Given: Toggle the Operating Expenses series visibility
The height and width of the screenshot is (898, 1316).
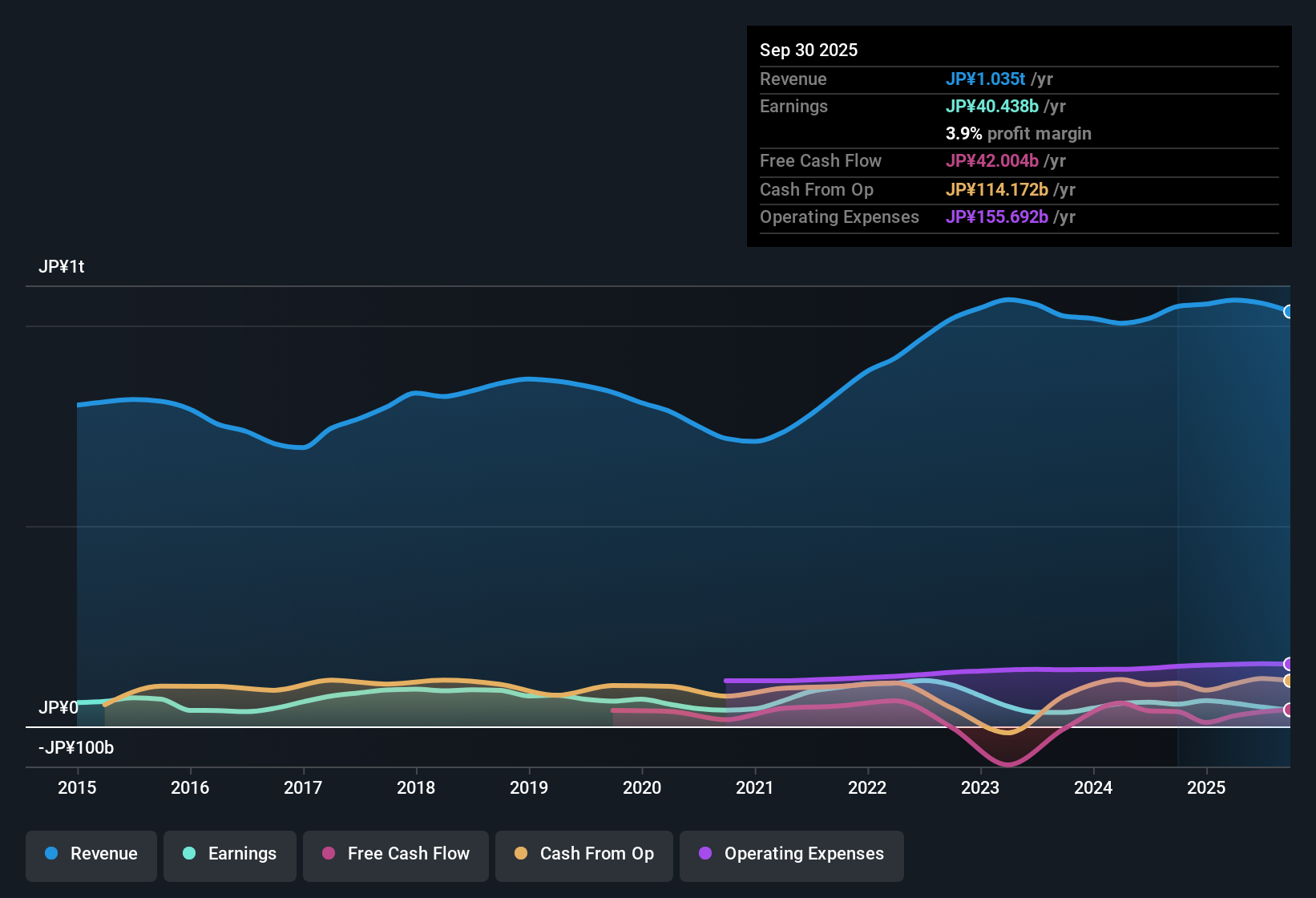Looking at the screenshot, I should (x=791, y=854).
